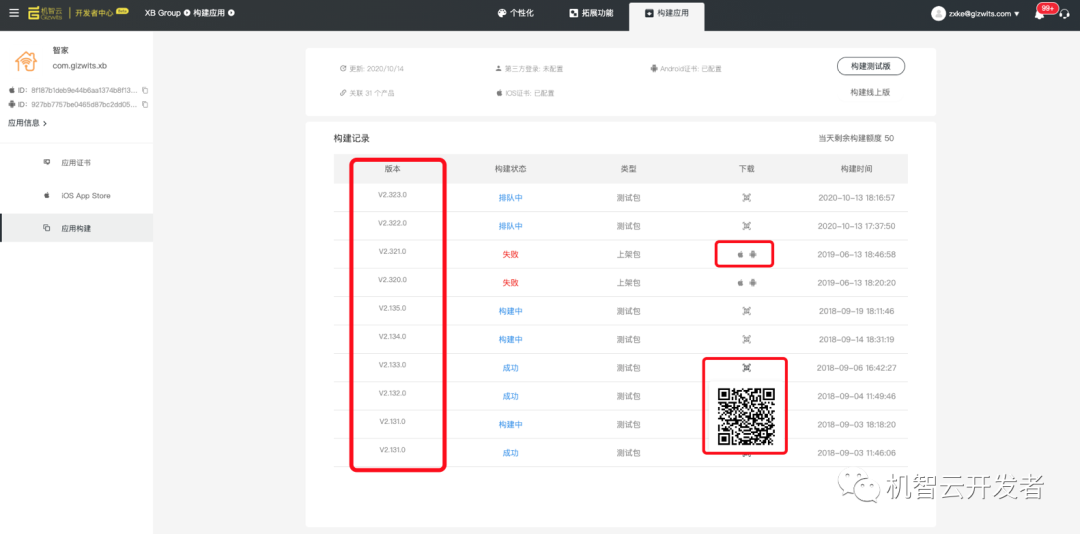The height and width of the screenshot is (534, 1080).
Task: Switch to the 个性化 tab
Action: click(516, 13)
